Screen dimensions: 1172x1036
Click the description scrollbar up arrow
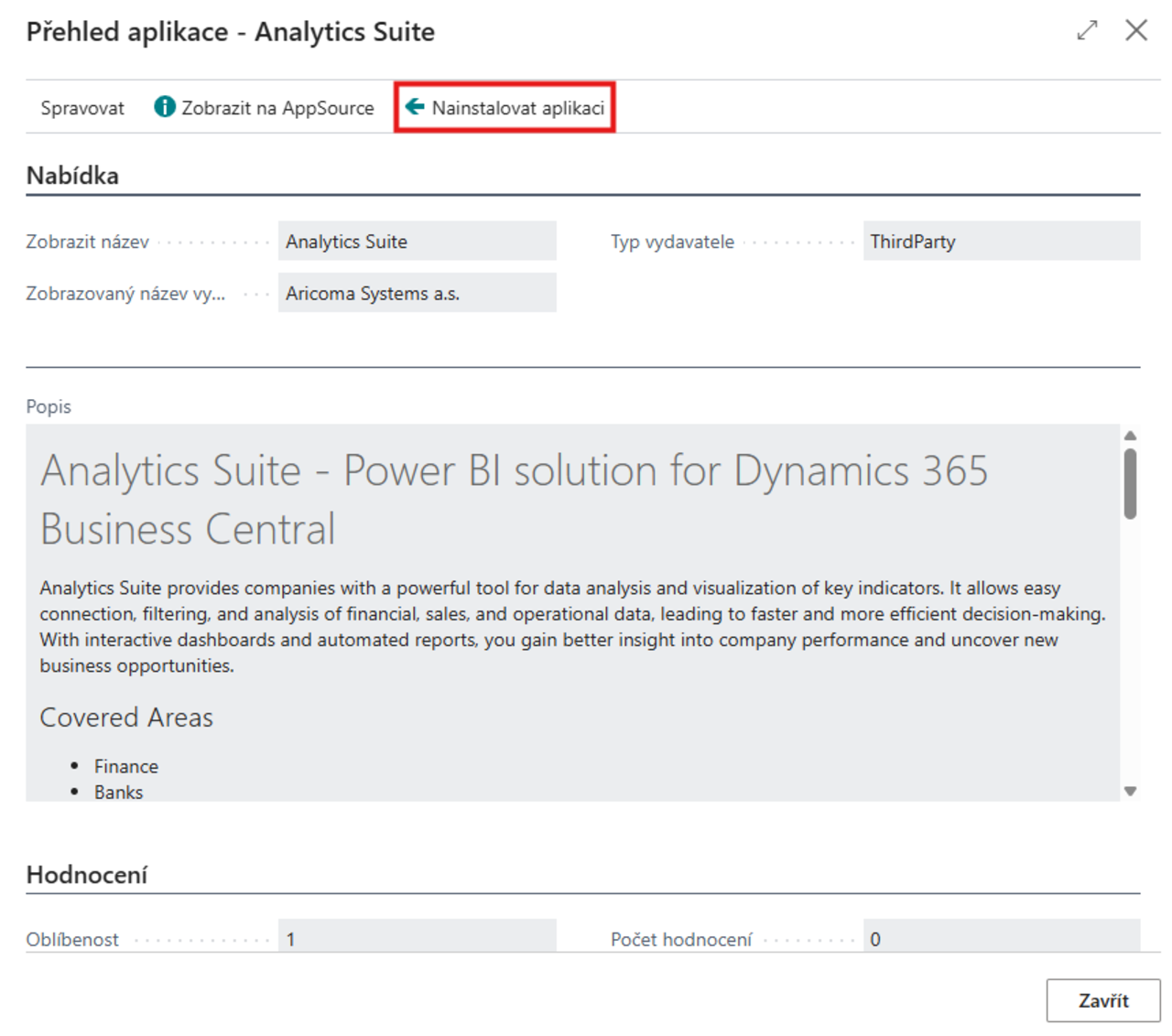tap(1131, 436)
